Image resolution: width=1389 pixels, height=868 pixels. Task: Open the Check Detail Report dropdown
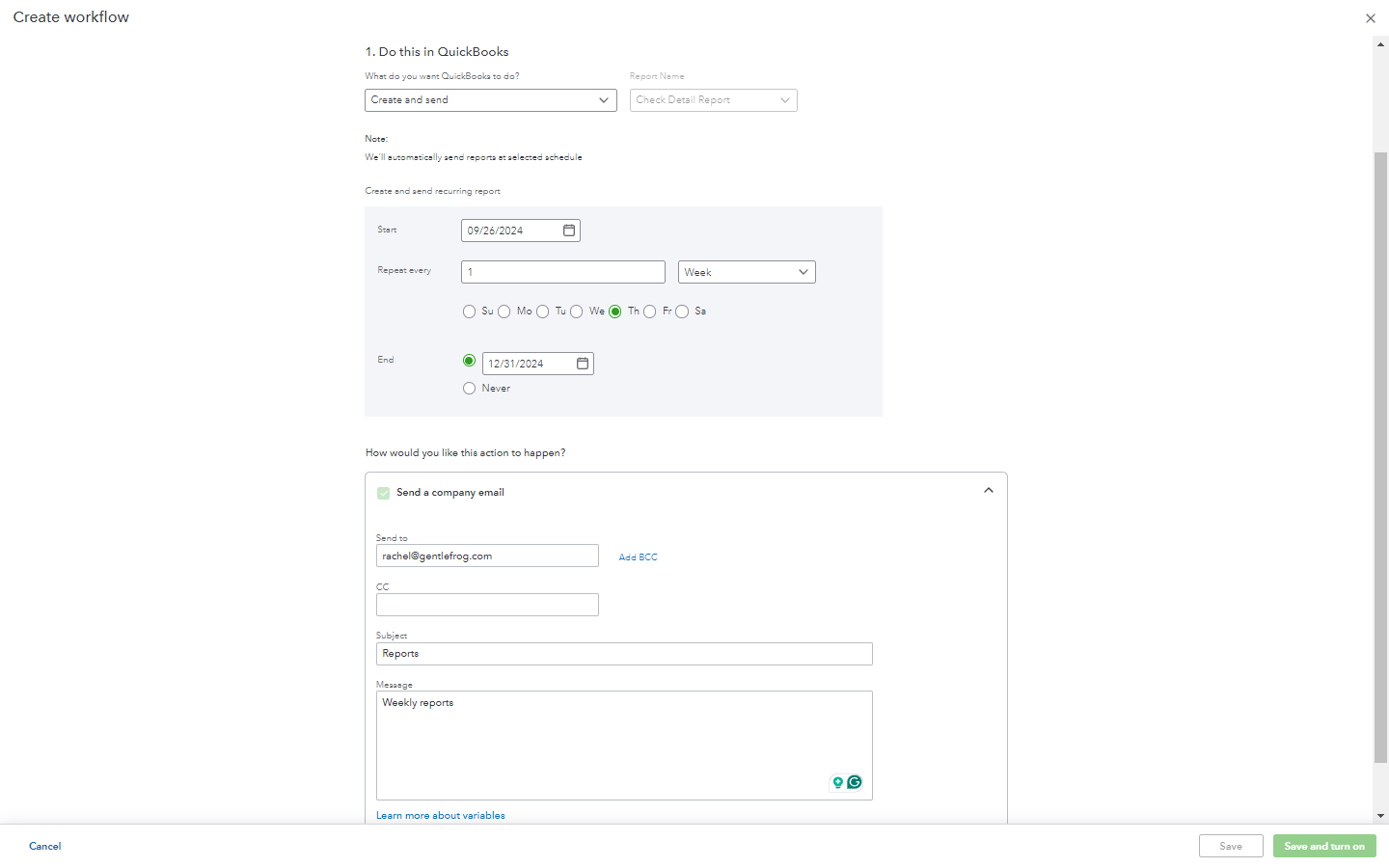click(714, 100)
